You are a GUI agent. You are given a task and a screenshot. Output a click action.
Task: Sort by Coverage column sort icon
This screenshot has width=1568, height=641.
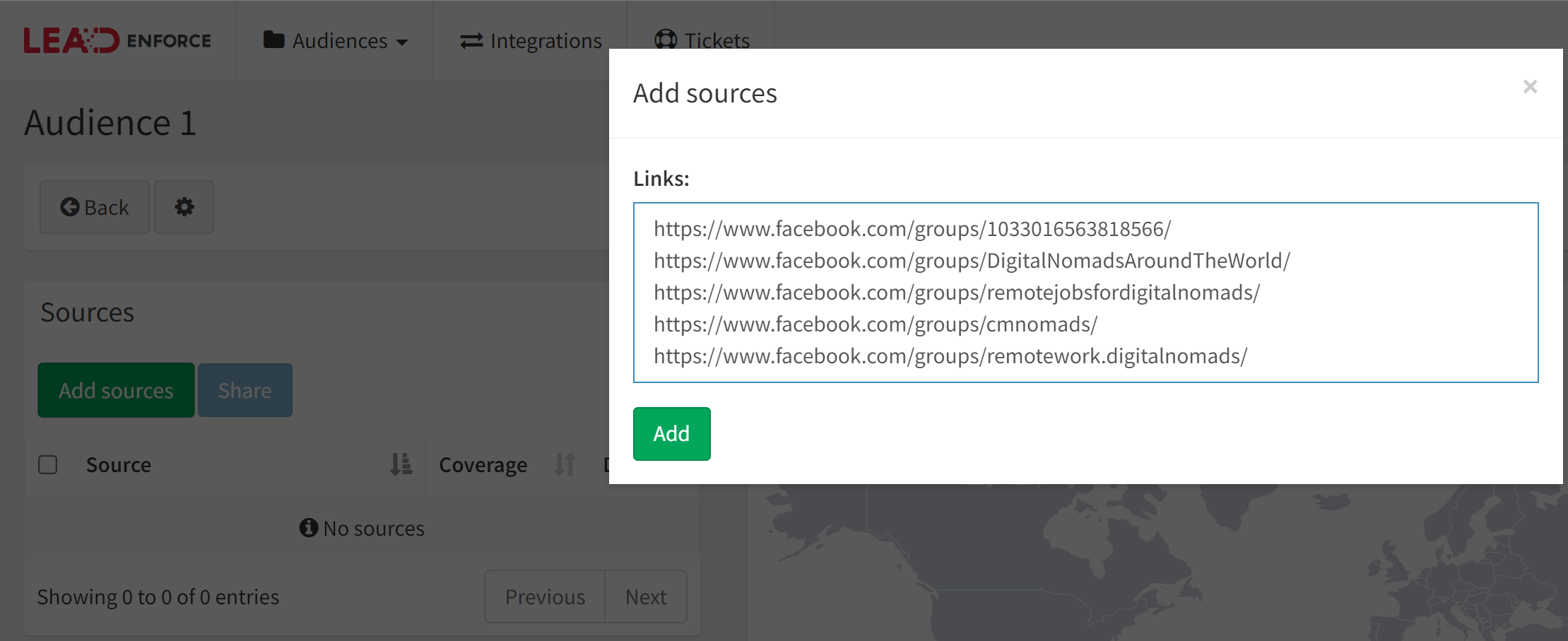tap(565, 464)
